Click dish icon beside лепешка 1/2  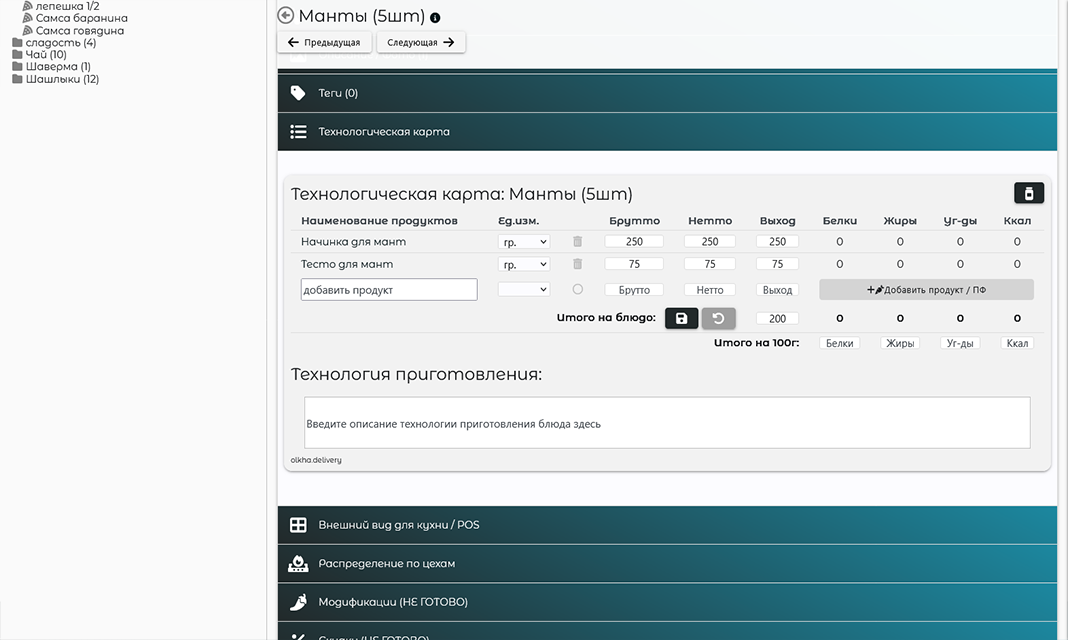[28, 5]
